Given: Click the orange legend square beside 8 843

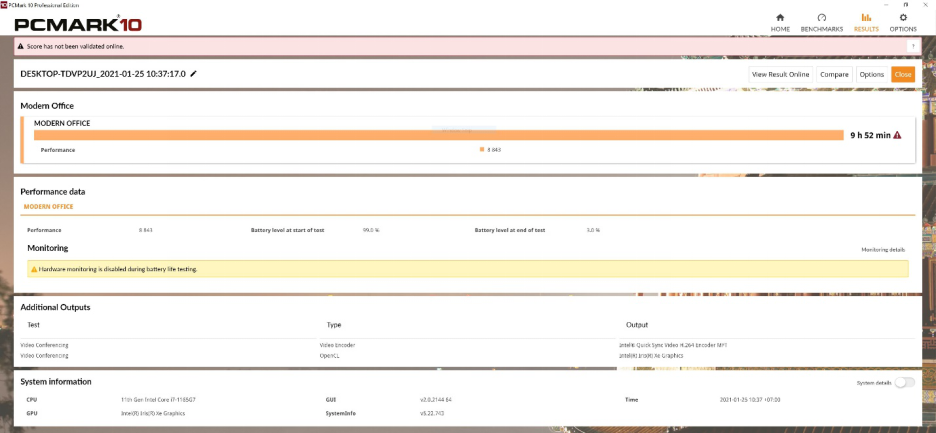Looking at the screenshot, I should 482,150.
